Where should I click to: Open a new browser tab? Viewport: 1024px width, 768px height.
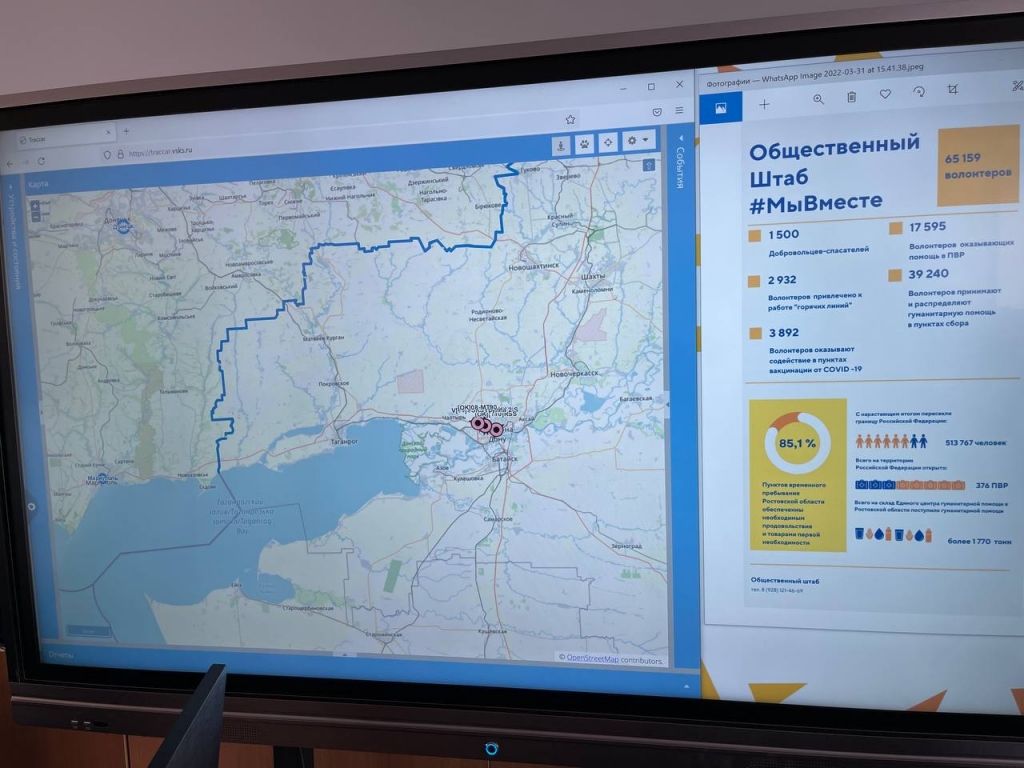126,131
